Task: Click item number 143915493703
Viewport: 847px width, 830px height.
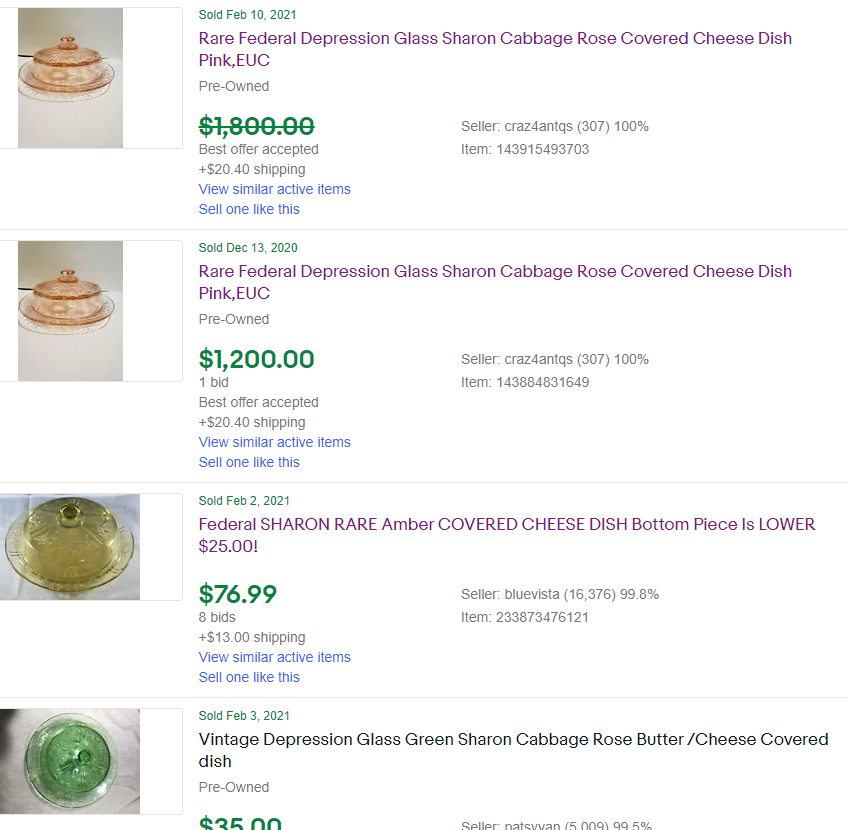Action: click(542, 149)
